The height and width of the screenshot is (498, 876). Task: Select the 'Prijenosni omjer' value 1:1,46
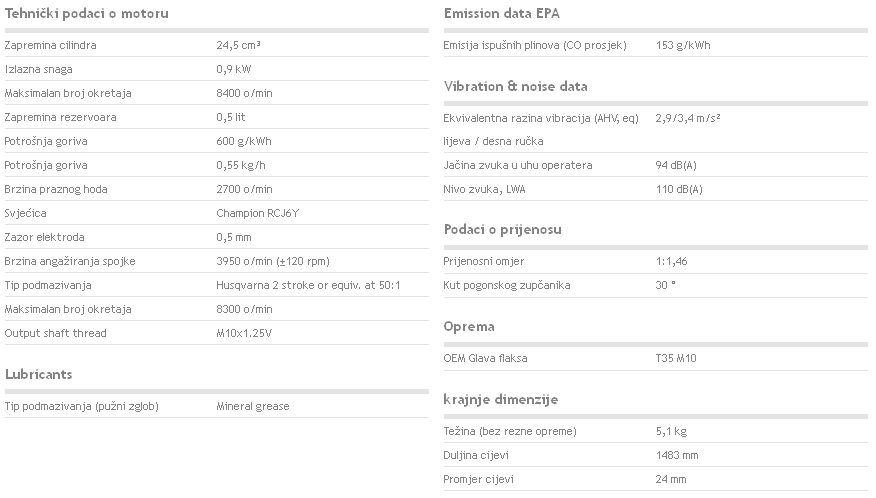[x=672, y=262]
